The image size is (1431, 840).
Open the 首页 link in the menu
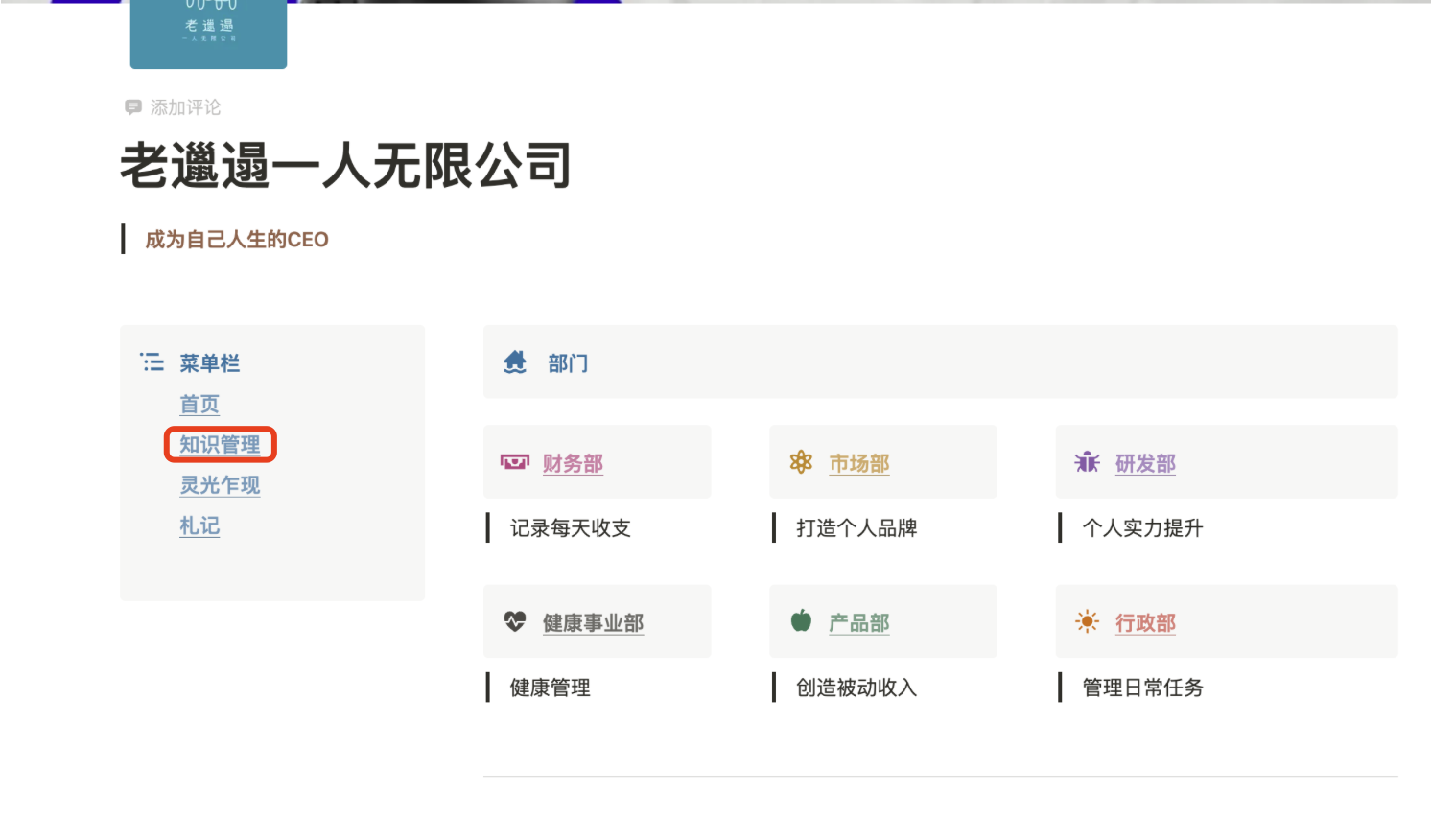pos(199,405)
